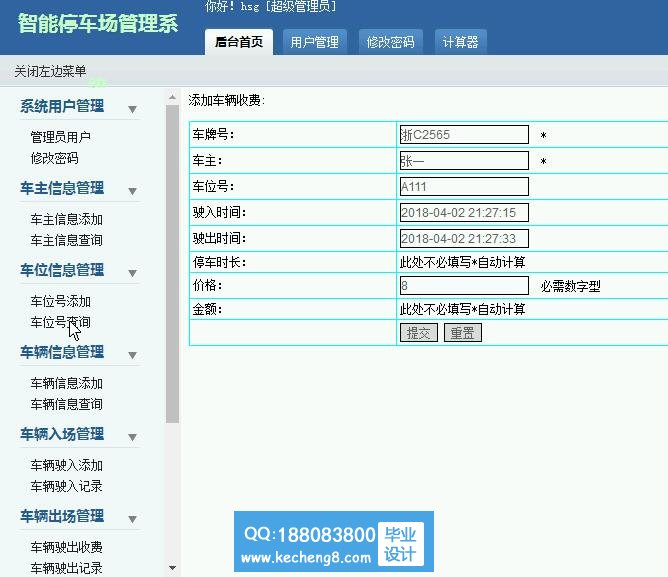Open 修改密码 link in sidebar

55,159
